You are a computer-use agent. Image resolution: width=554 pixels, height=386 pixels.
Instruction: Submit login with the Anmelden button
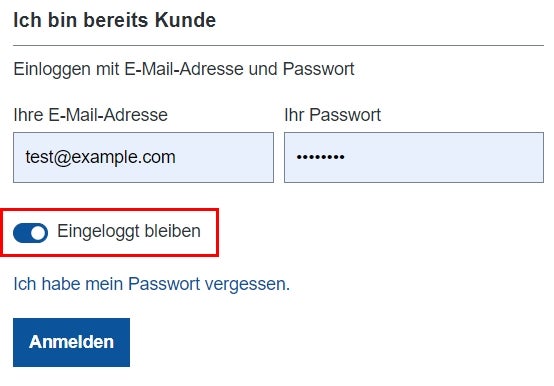(71, 342)
